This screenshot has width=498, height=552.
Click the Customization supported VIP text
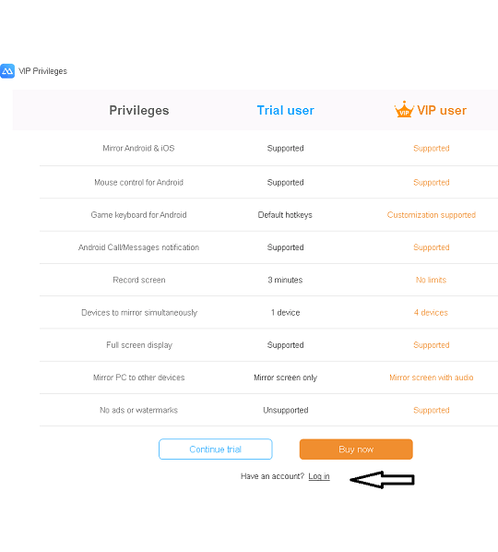click(x=431, y=215)
